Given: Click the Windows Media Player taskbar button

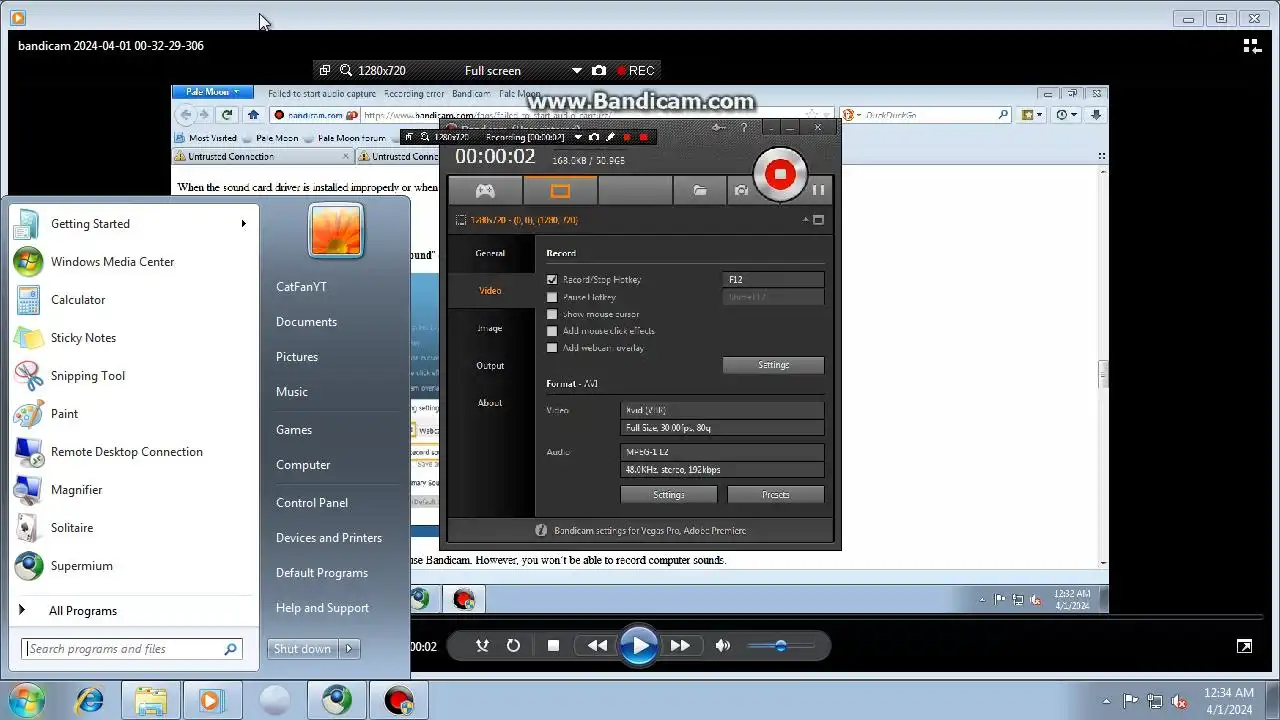Looking at the screenshot, I should [x=211, y=700].
